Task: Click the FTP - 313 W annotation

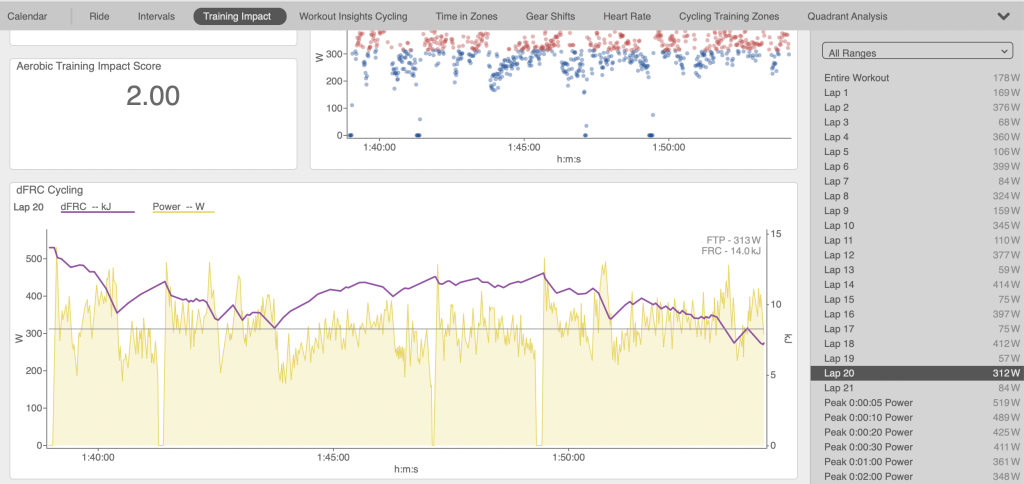Action: click(x=735, y=240)
